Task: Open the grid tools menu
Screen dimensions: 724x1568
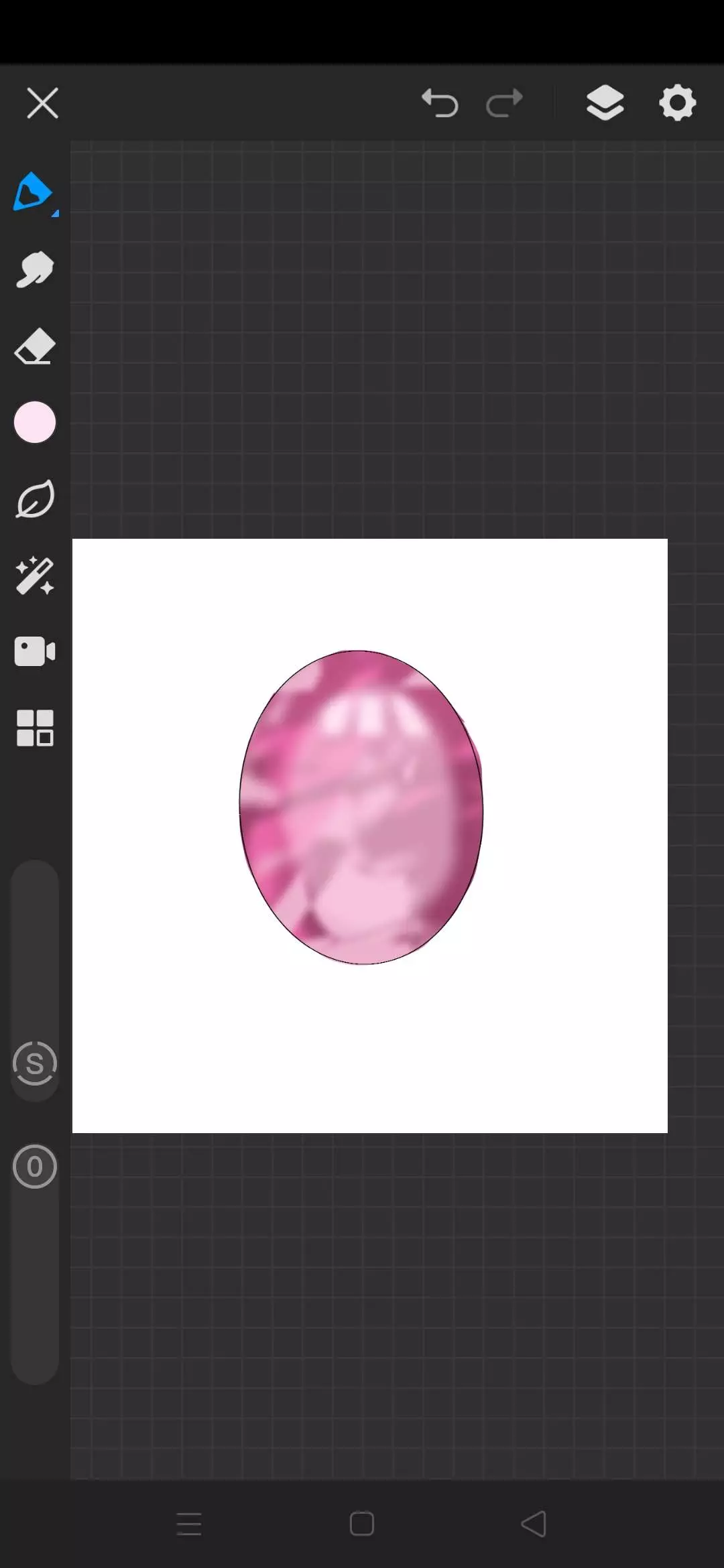Action: pos(35,728)
